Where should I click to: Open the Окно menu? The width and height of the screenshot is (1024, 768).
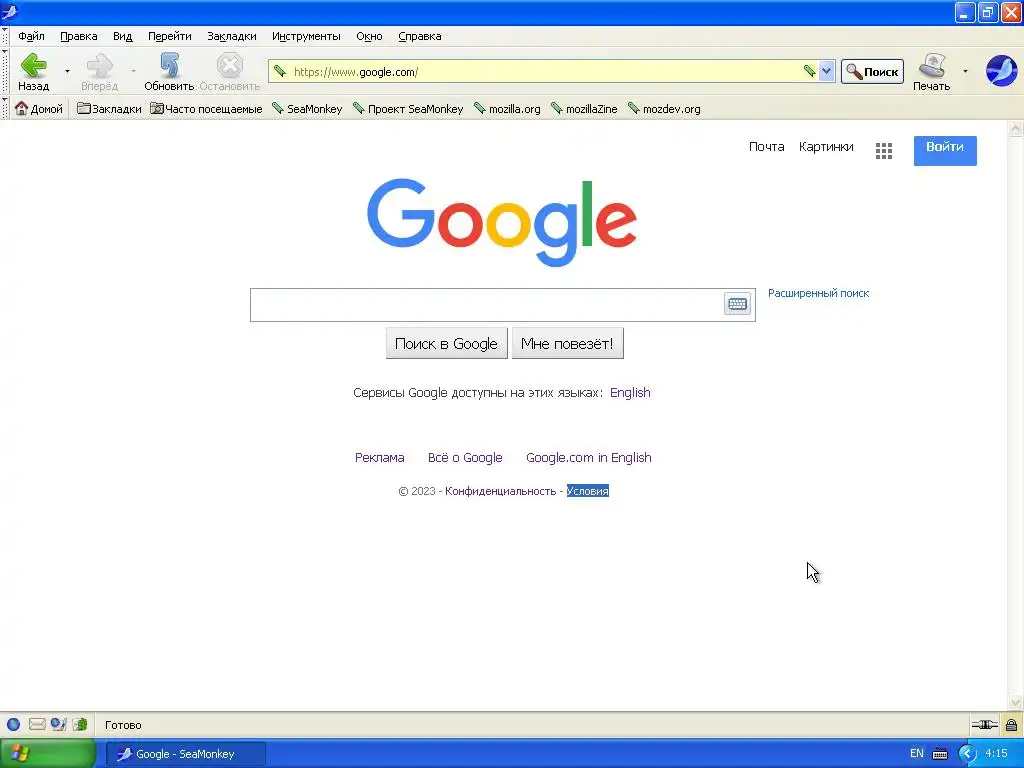369,37
